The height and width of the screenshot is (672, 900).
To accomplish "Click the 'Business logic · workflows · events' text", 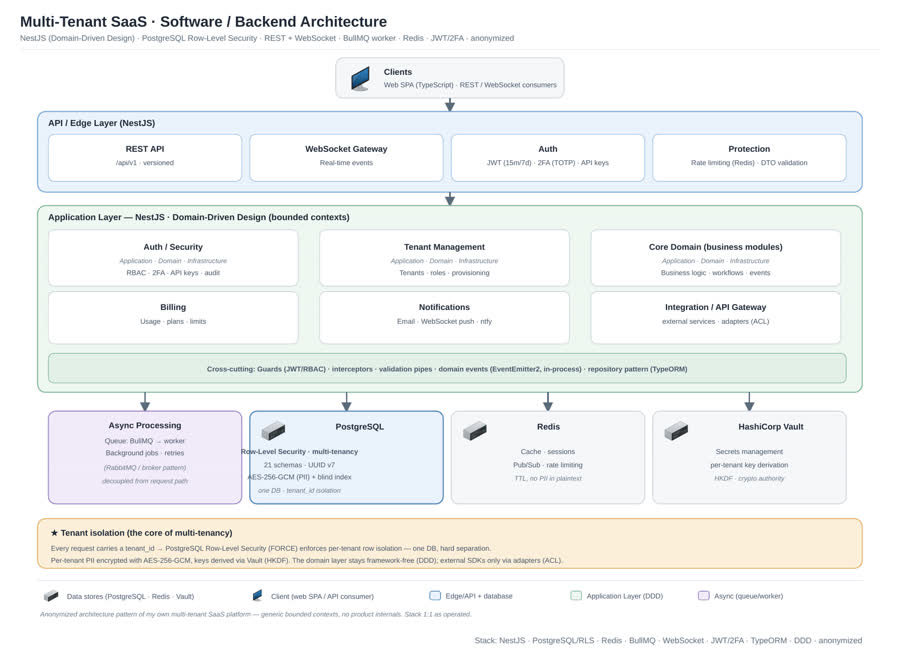I will point(715,273).
